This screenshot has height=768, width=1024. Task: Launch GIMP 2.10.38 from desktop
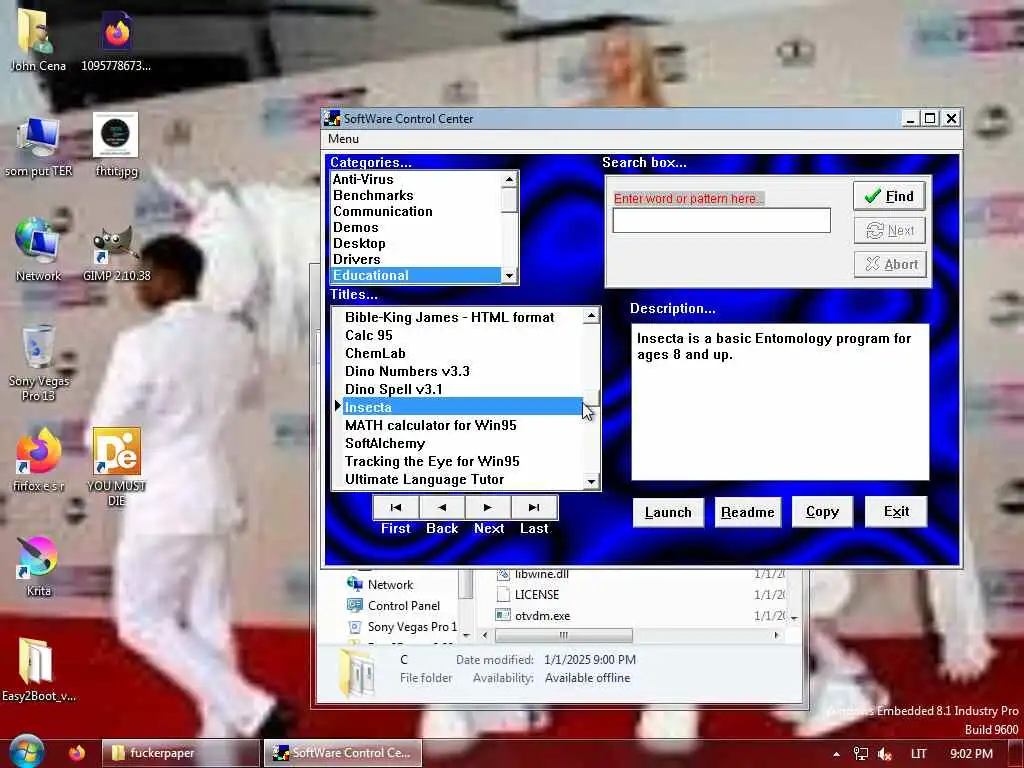(116, 253)
